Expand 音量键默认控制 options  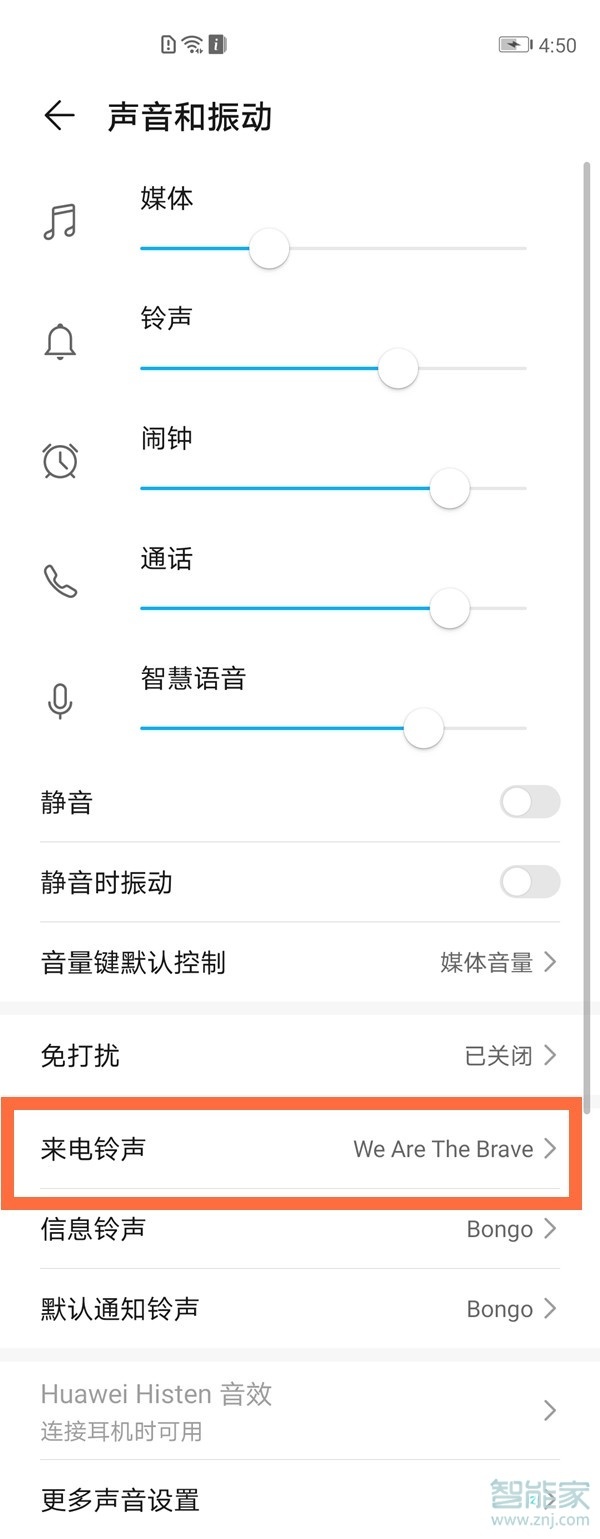[x=300, y=963]
